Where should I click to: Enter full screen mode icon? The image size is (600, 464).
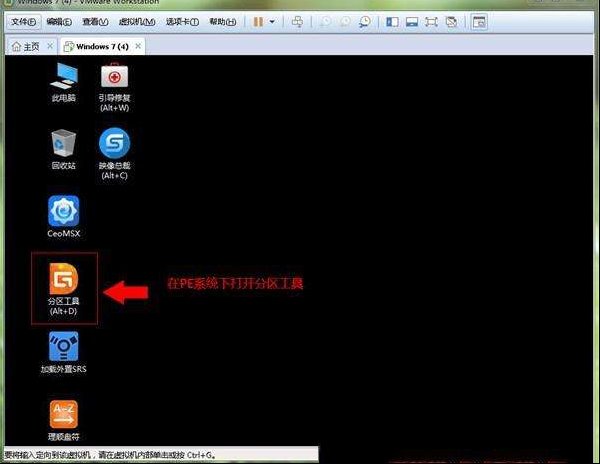[431, 22]
